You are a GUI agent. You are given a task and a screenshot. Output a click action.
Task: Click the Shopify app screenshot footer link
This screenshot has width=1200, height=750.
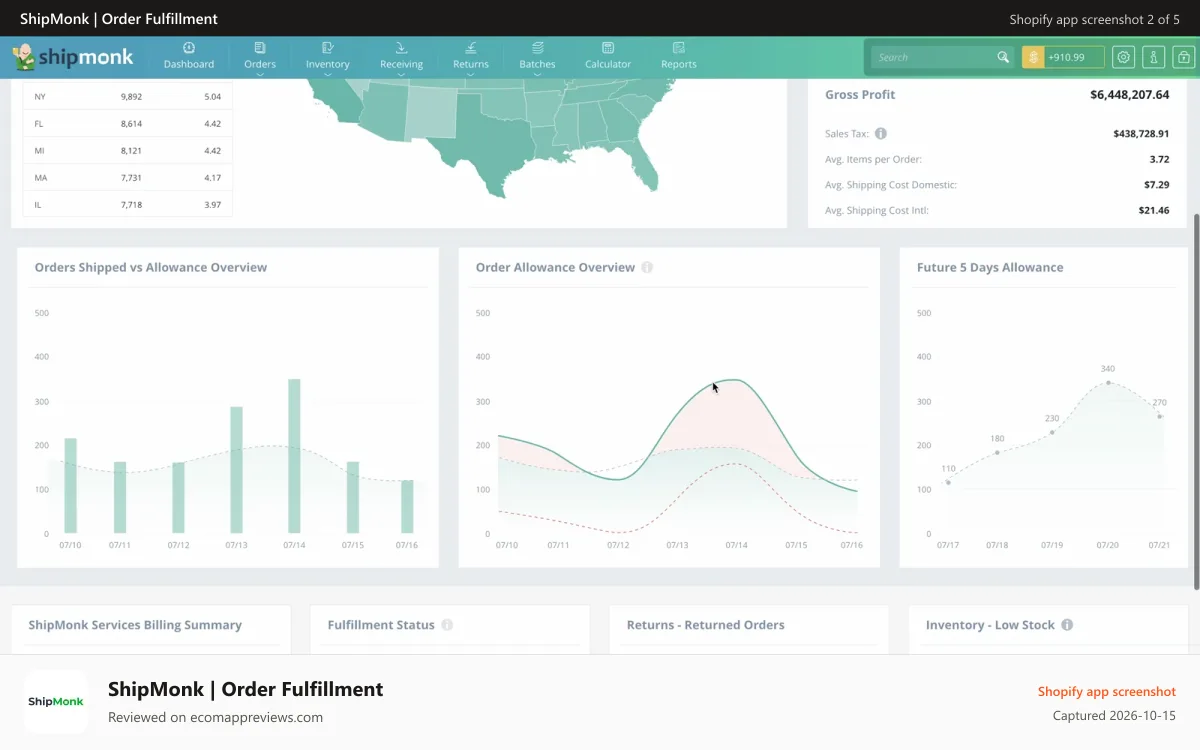[x=1107, y=692]
